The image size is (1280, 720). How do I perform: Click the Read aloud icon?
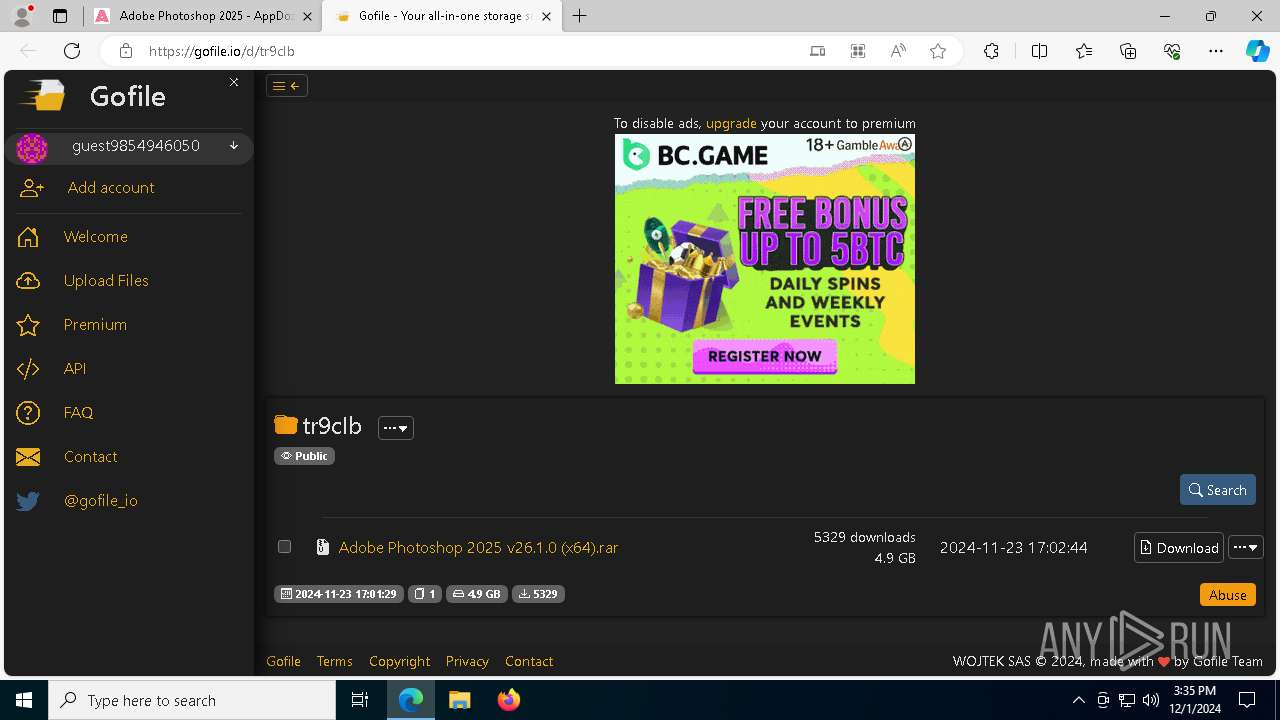click(898, 51)
